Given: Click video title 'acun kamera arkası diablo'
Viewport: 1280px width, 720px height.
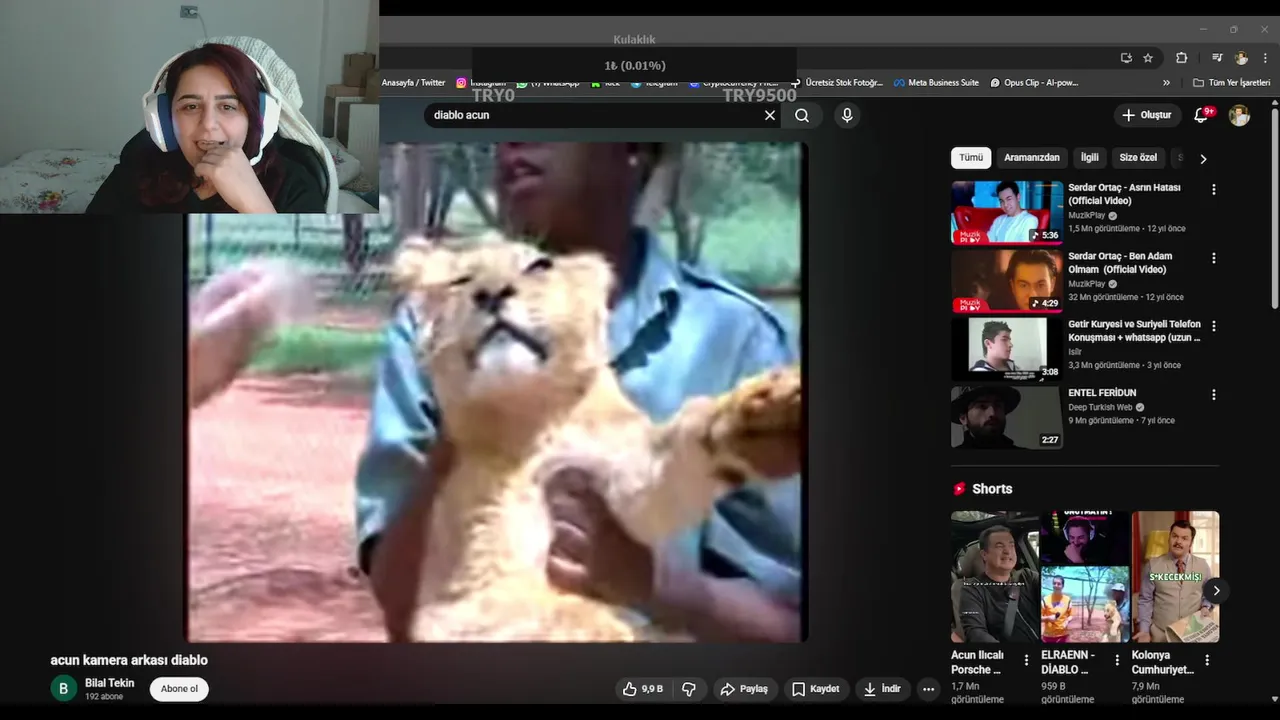Looking at the screenshot, I should point(129,660).
